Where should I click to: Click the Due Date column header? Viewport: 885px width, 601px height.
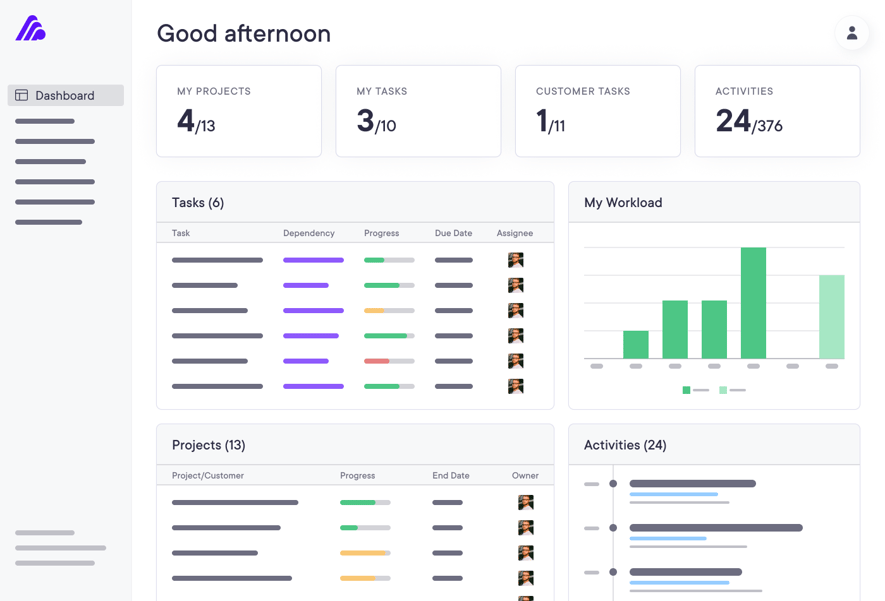coord(453,233)
